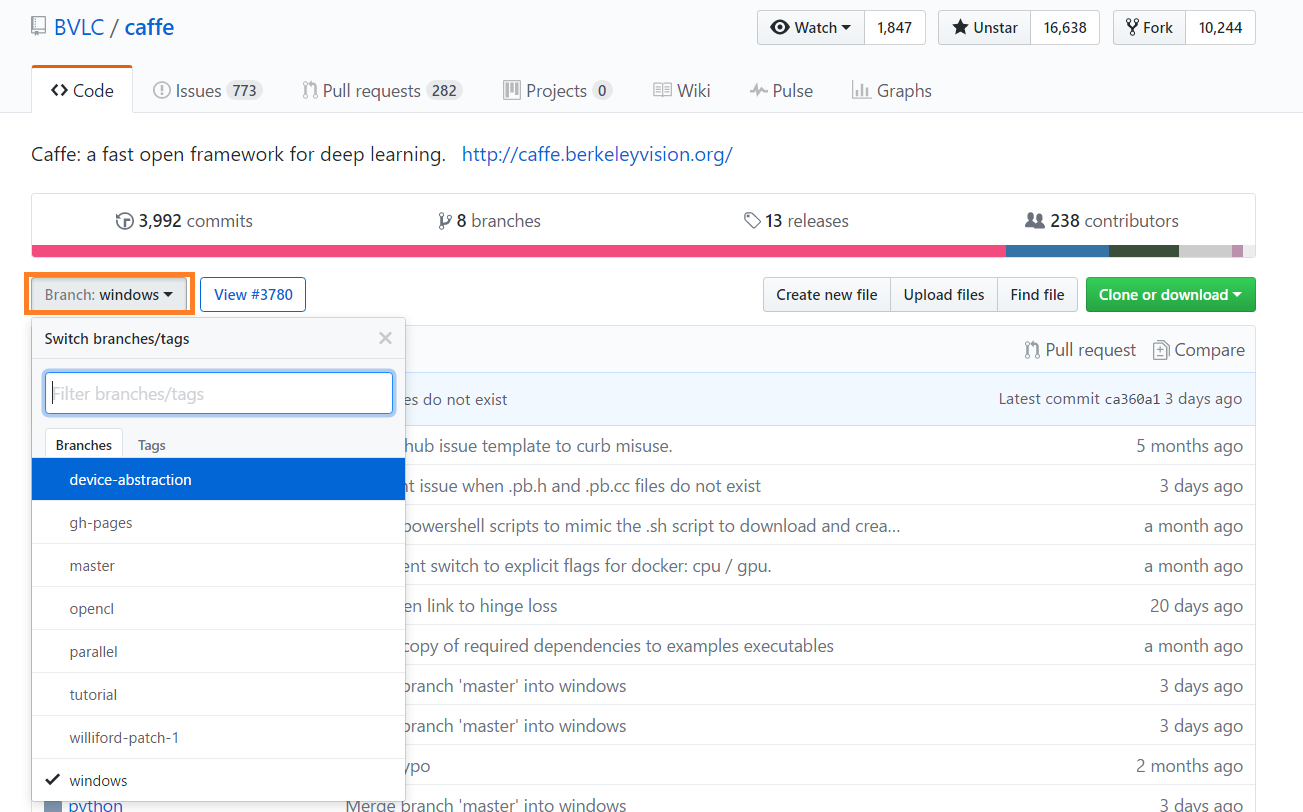This screenshot has height=812, width=1303.
Task: Choose the master branch
Action: pos(218,566)
